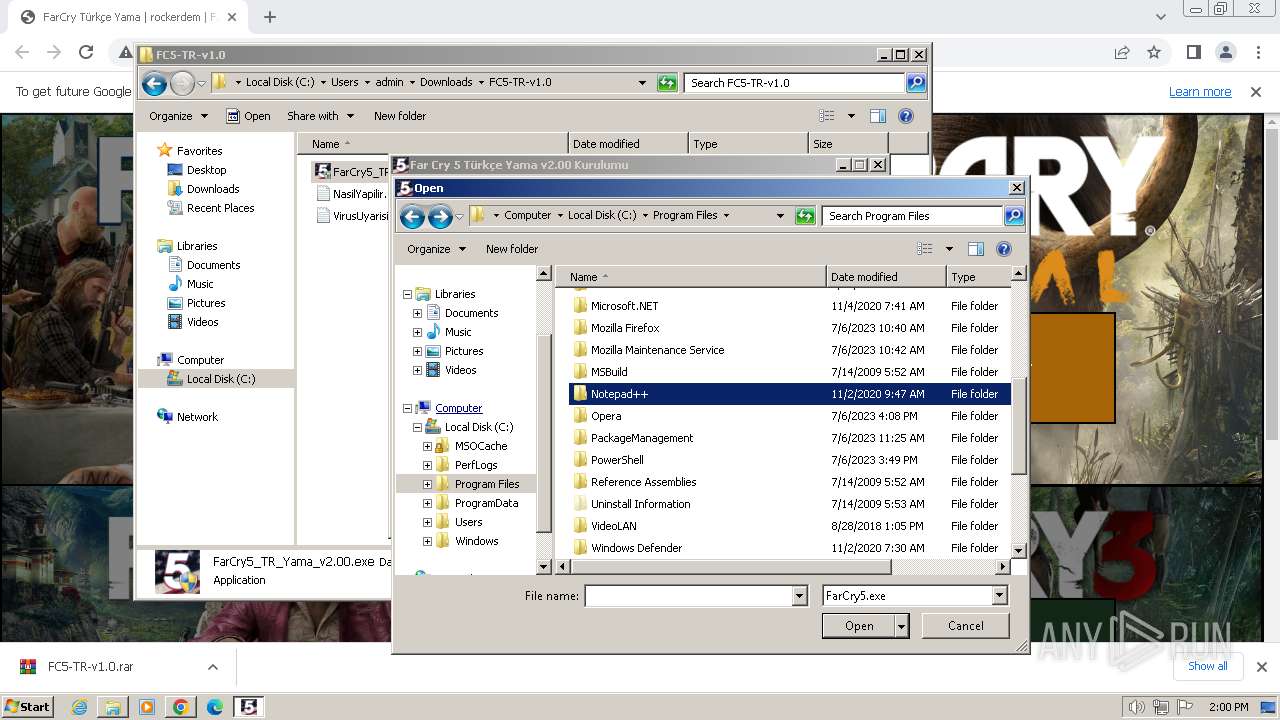Collapse Local Disk (C:) in Open dialog tree
Viewport: 1280px width, 720px height.
point(417,427)
